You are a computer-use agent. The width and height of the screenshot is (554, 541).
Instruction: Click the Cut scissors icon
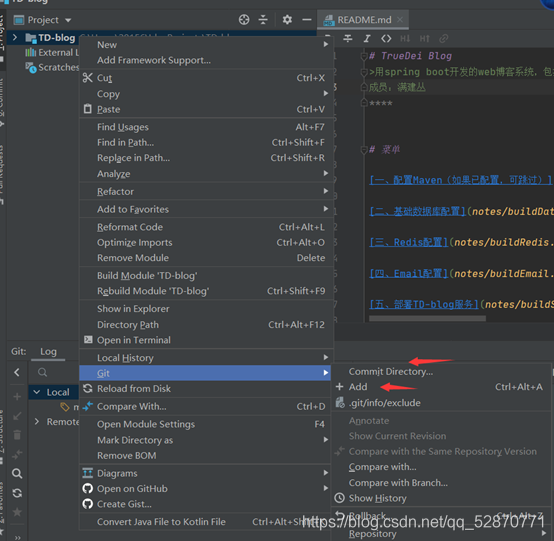(x=88, y=78)
